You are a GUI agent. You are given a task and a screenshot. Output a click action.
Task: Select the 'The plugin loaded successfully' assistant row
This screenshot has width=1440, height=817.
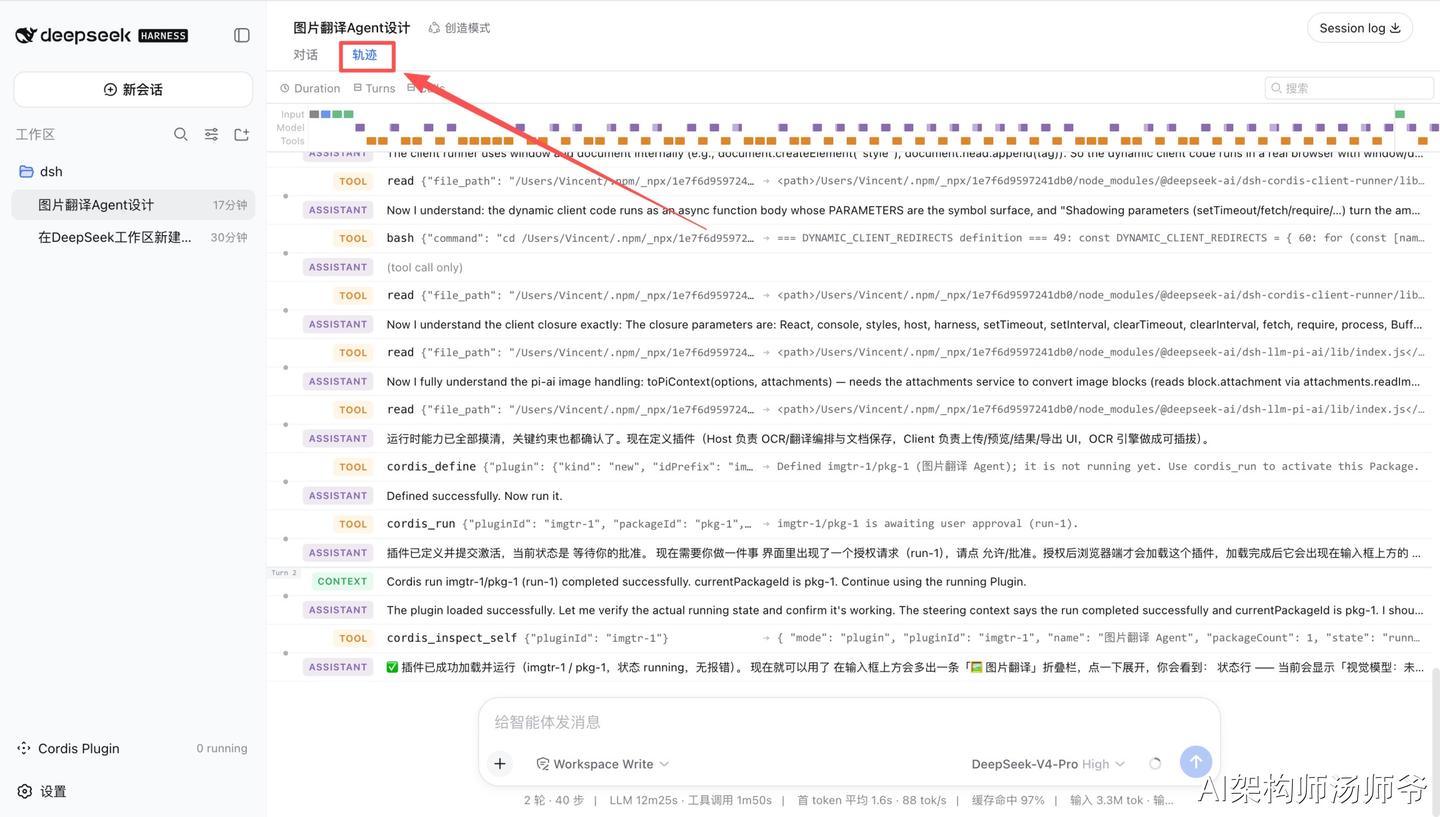click(849, 610)
